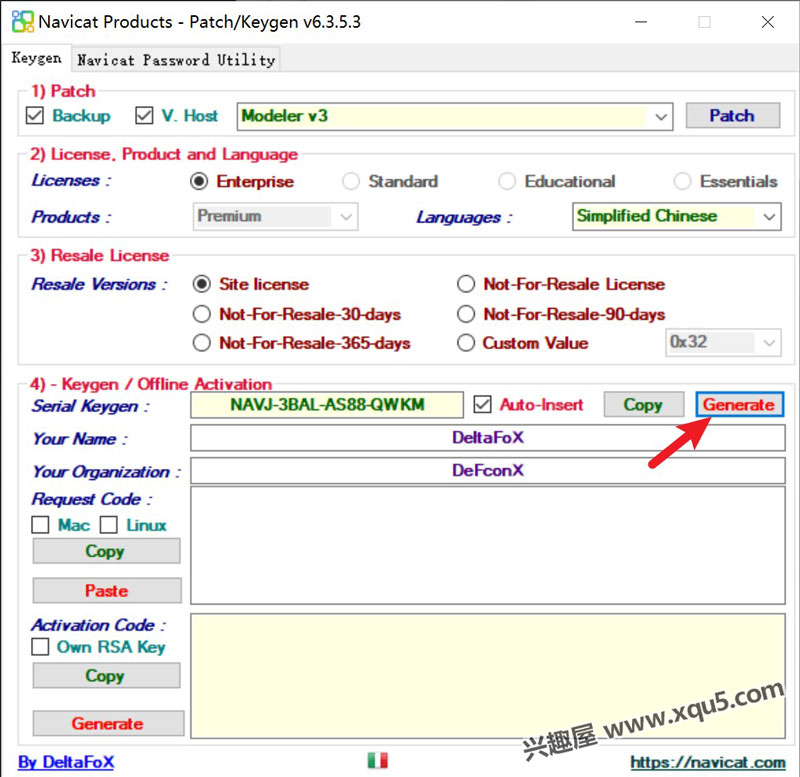Screen dimensions: 800x777
Task: Enable the Own RSA Key checkbox
Action: (40, 646)
